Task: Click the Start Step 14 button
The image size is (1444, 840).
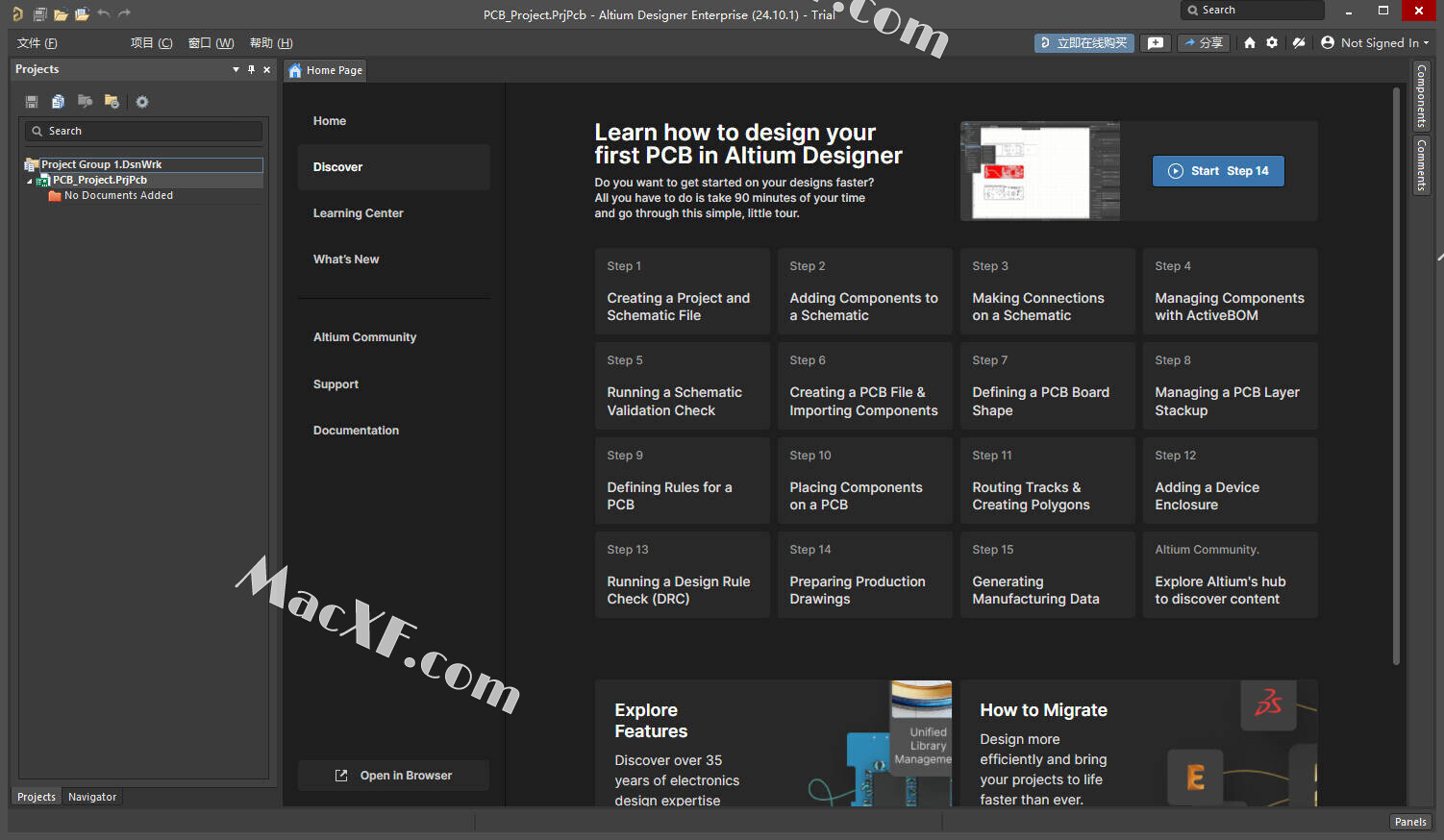Action: tap(1218, 171)
